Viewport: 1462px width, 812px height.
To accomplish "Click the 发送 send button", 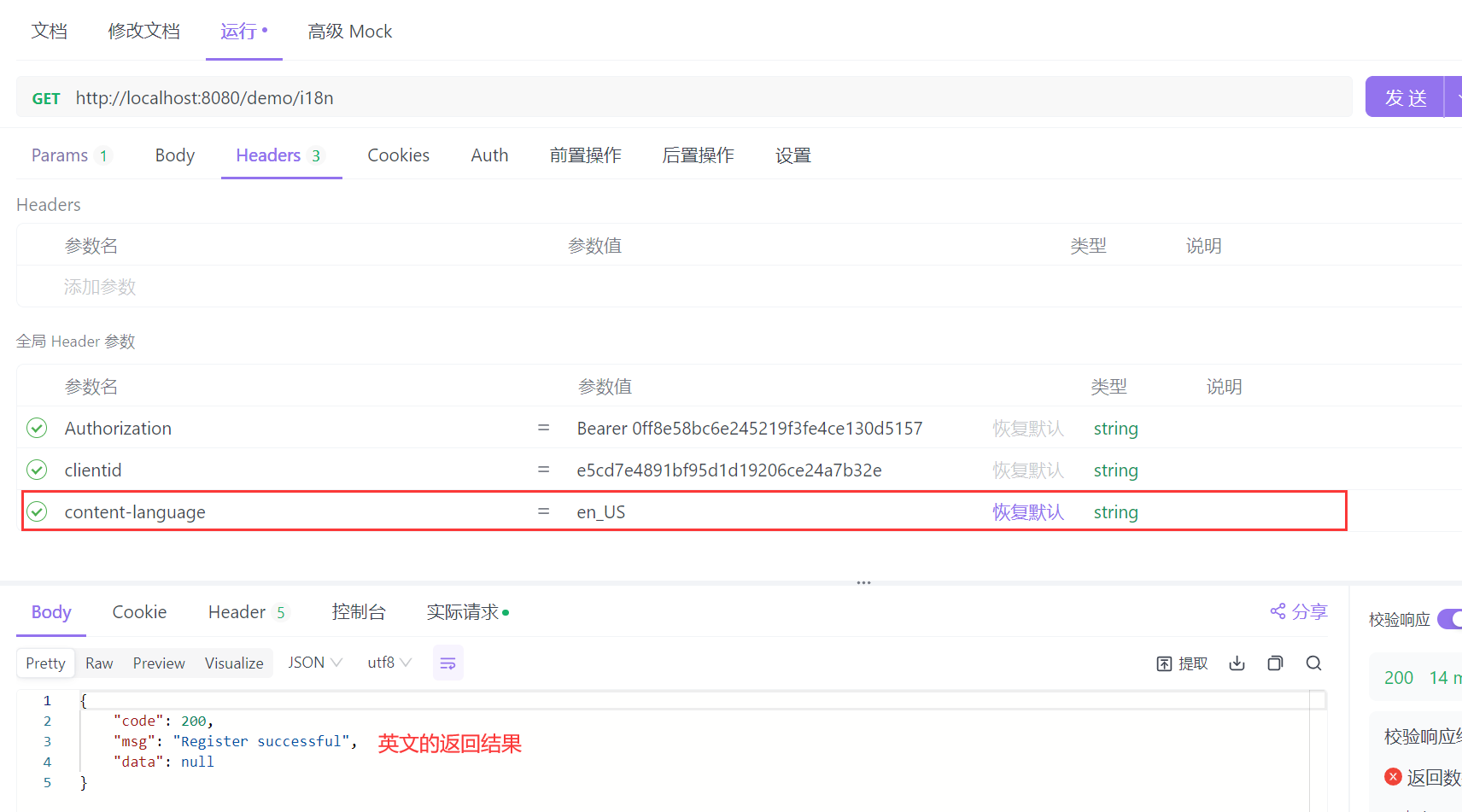I will pyautogui.click(x=1405, y=96).
